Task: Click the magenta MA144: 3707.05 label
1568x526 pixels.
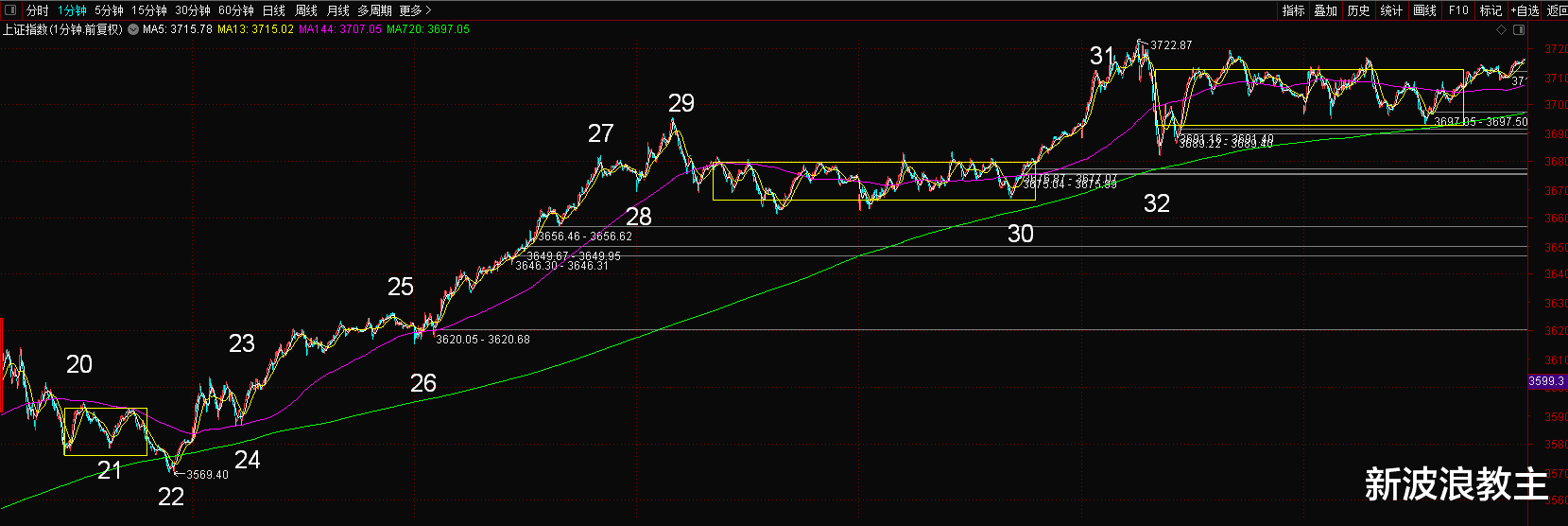Action: click(x=340, y=29)
